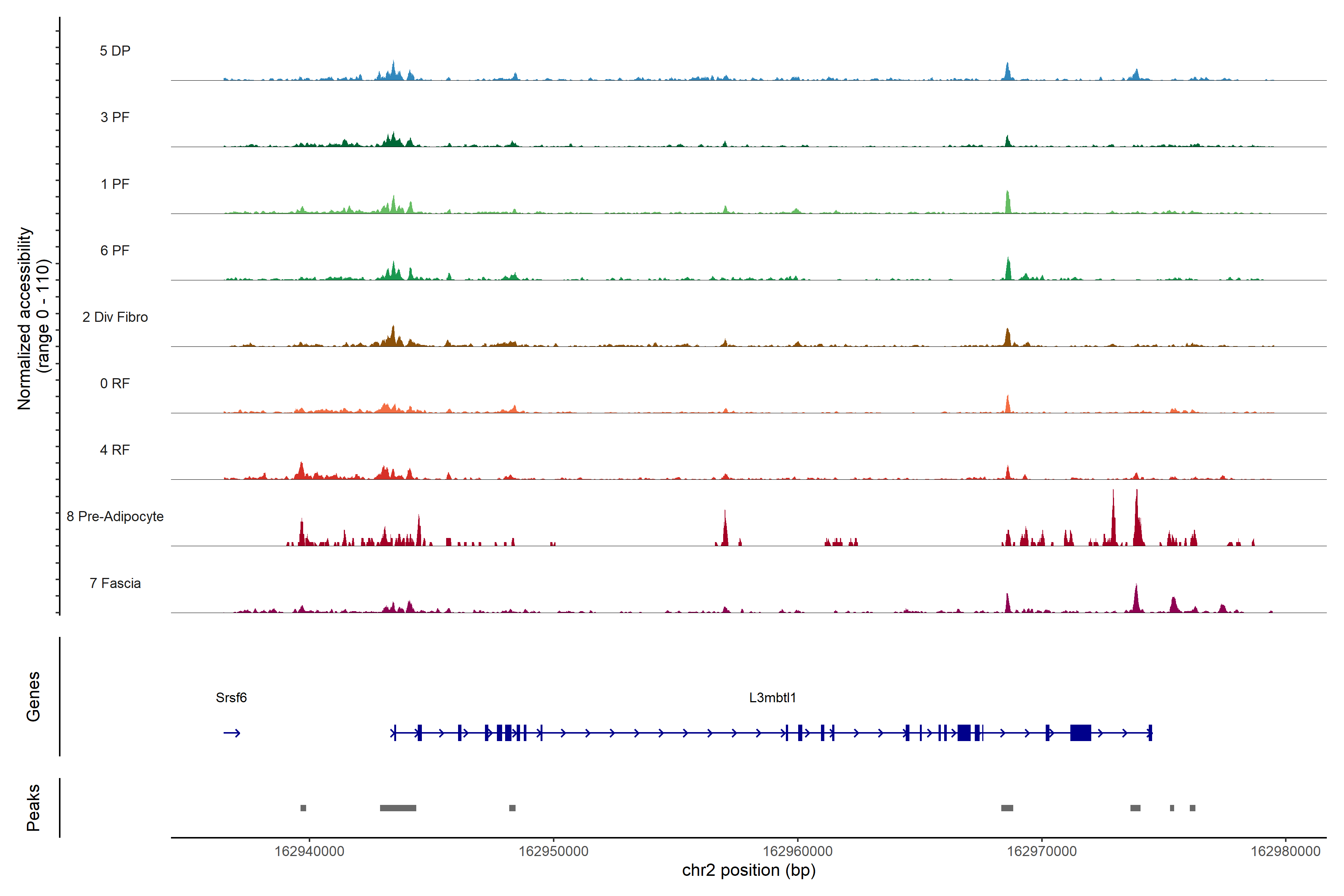Click the Peaks panel label
The height and width of the screenshot is (896, 1344).
tap(33, 808)
